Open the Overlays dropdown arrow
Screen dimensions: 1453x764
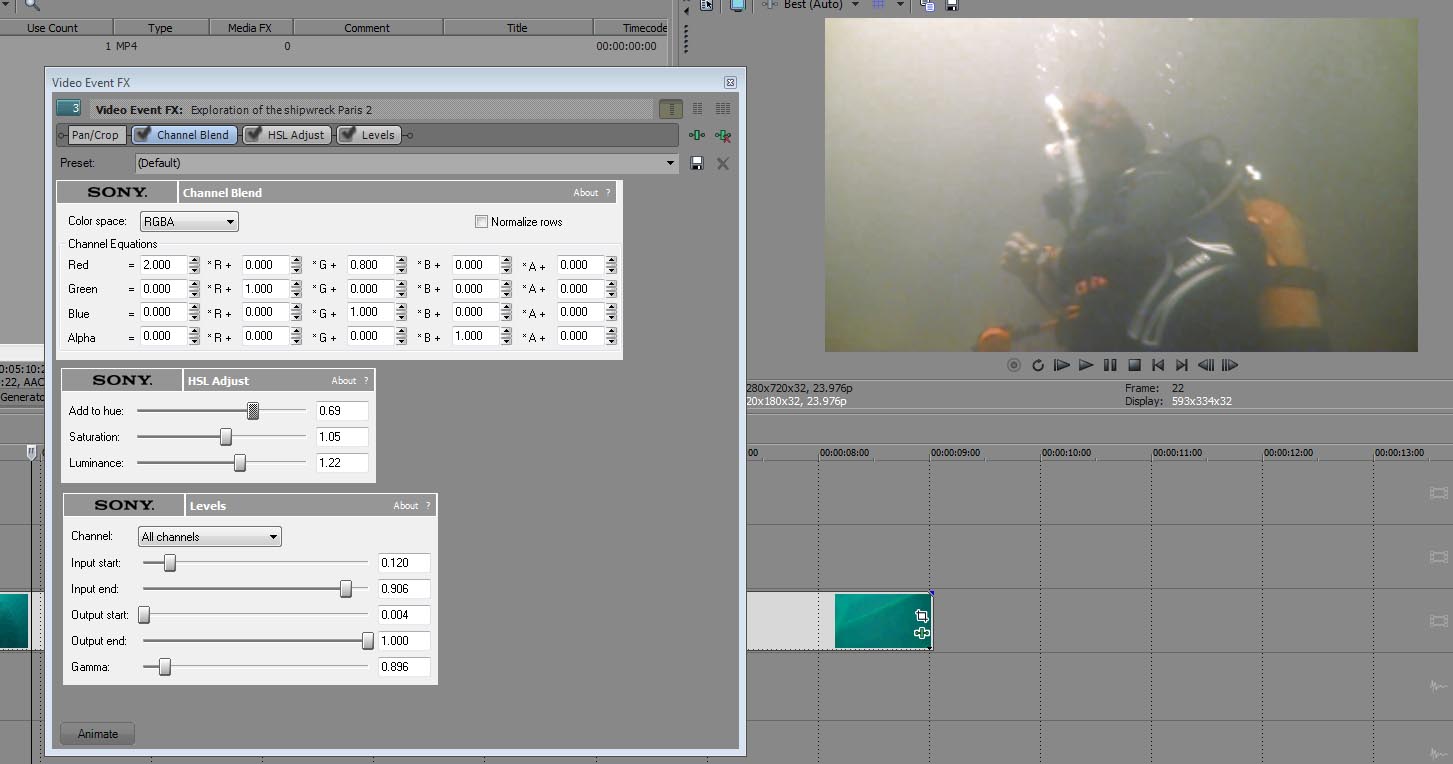[x=899, y=5]
